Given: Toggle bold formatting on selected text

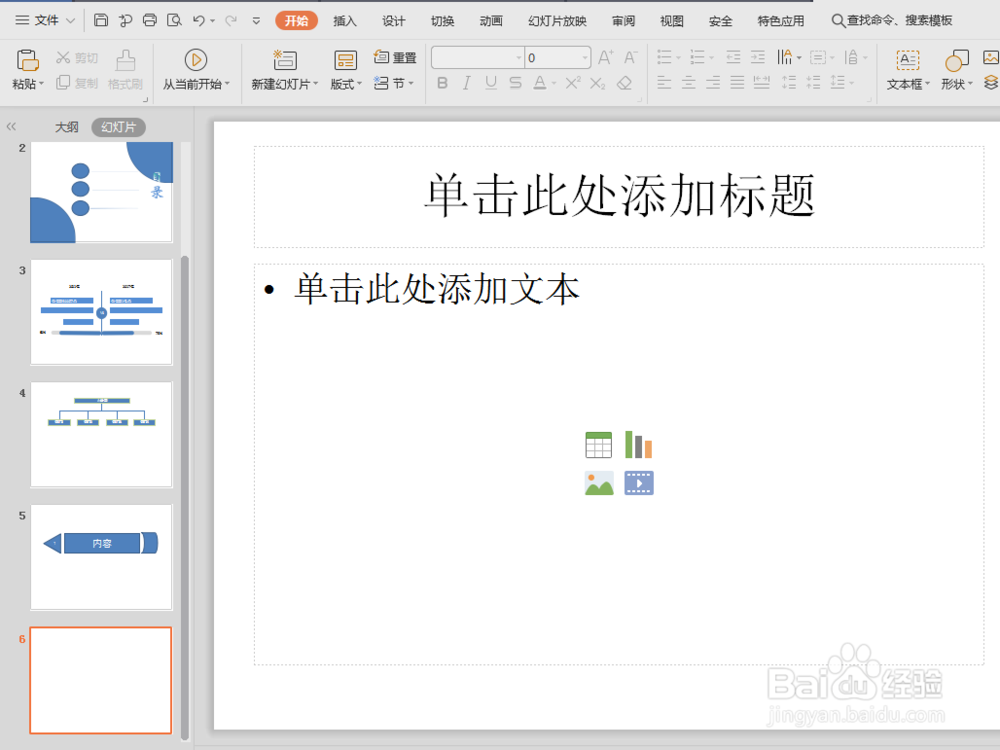Looking at the screenshot, I should (x=442, y=83).
